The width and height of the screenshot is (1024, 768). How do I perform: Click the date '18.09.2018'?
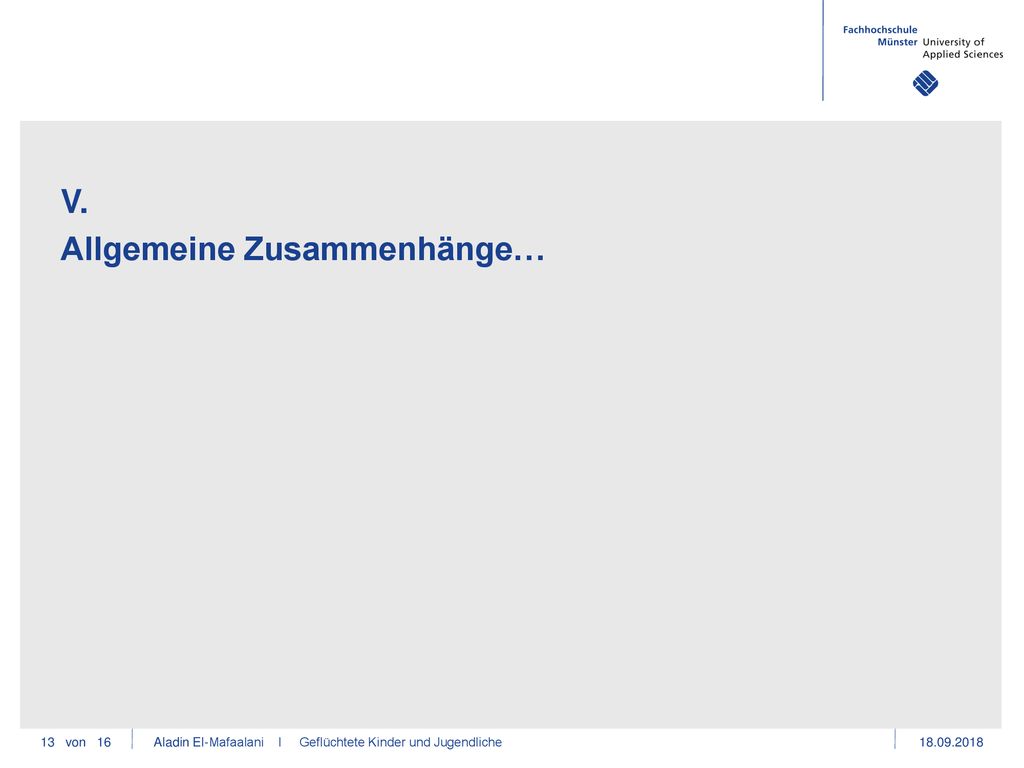pyautogui.click(x=951, y=743)
